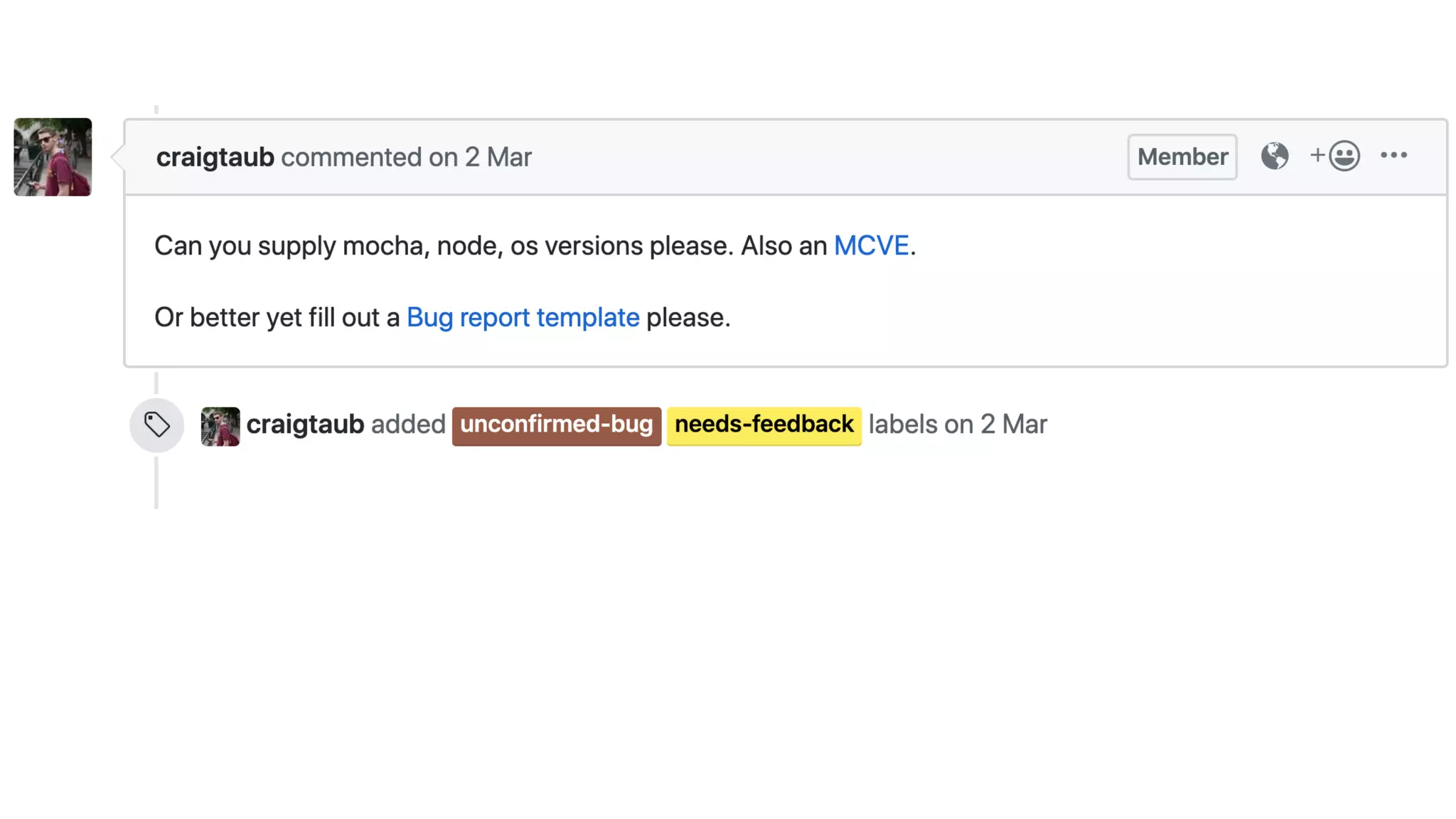
Task: Click the word "added" in the label event
Action: [x=408, y=424]
